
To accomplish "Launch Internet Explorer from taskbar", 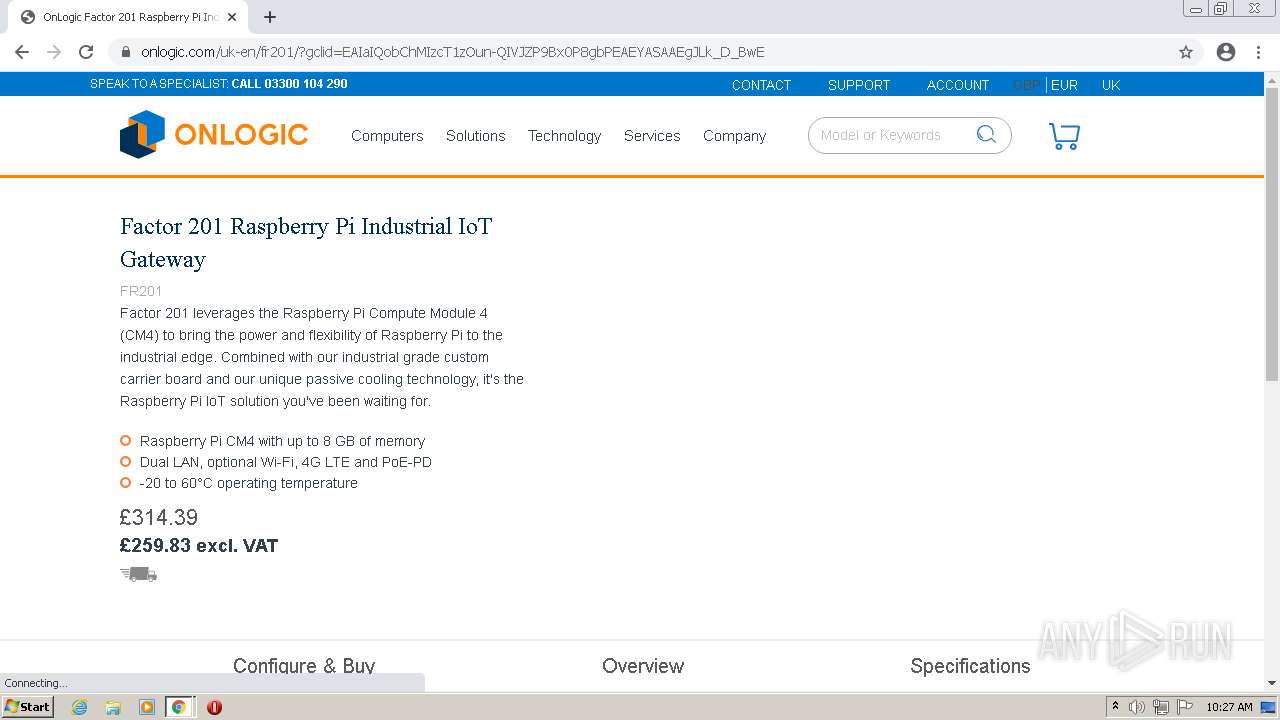I will [x=79, y=707].
